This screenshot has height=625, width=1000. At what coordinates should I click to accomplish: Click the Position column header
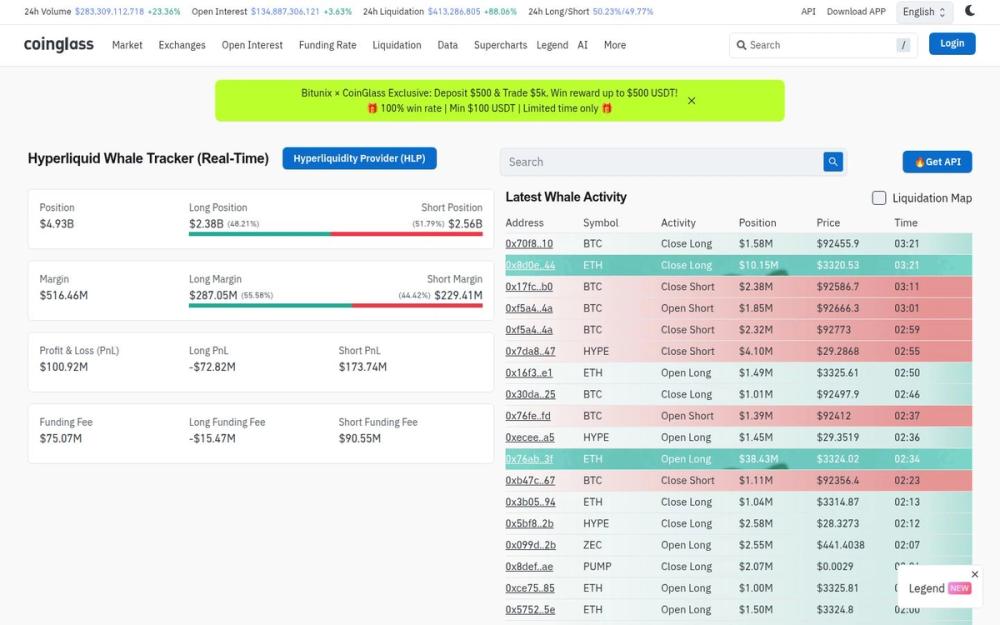tap(757, 223)
